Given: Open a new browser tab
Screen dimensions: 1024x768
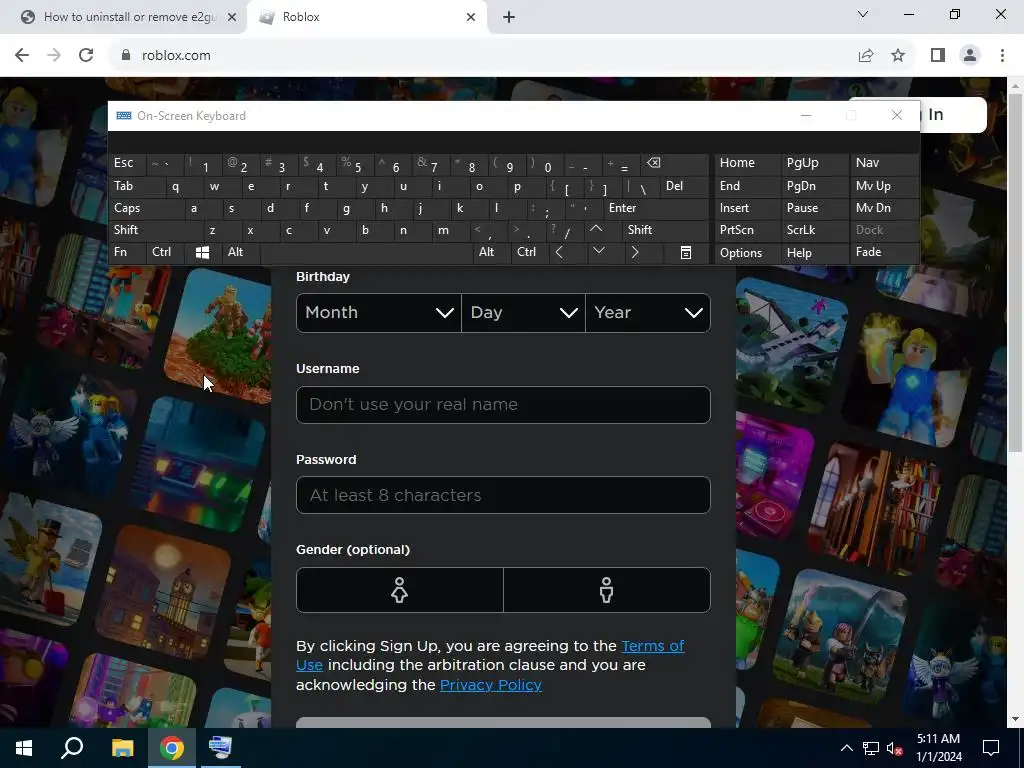Looking at the screenshot, I should tap(509, 18).
